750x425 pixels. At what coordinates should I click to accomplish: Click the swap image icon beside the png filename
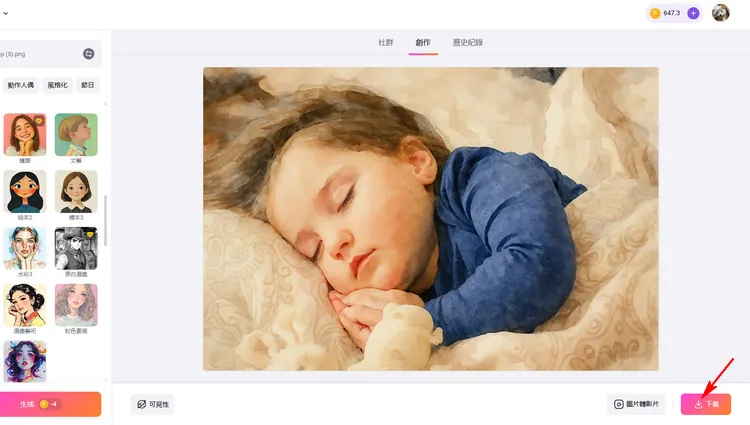tap(88, 54)
